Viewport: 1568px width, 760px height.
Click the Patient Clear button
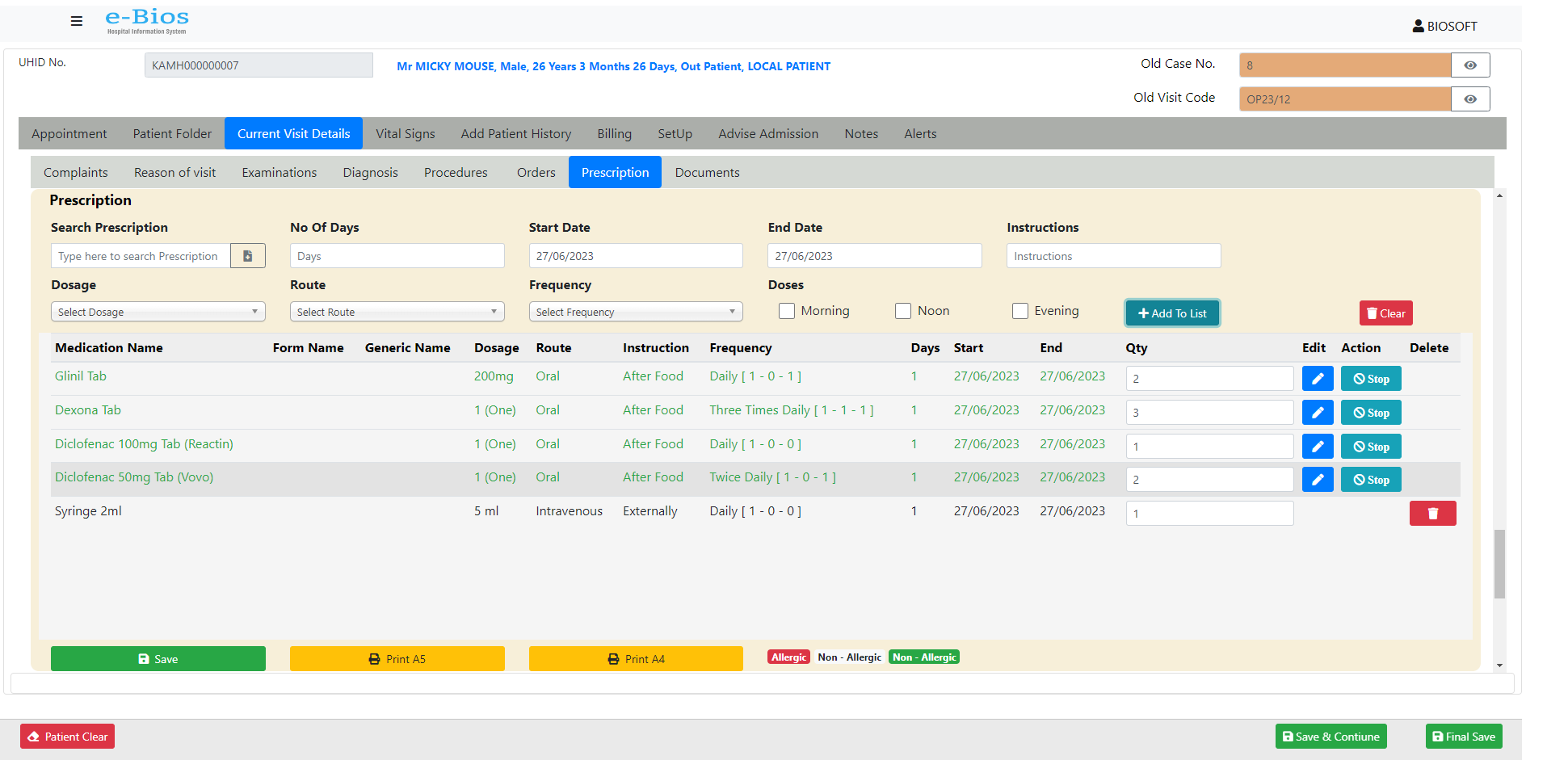click(x=68, y=737)
